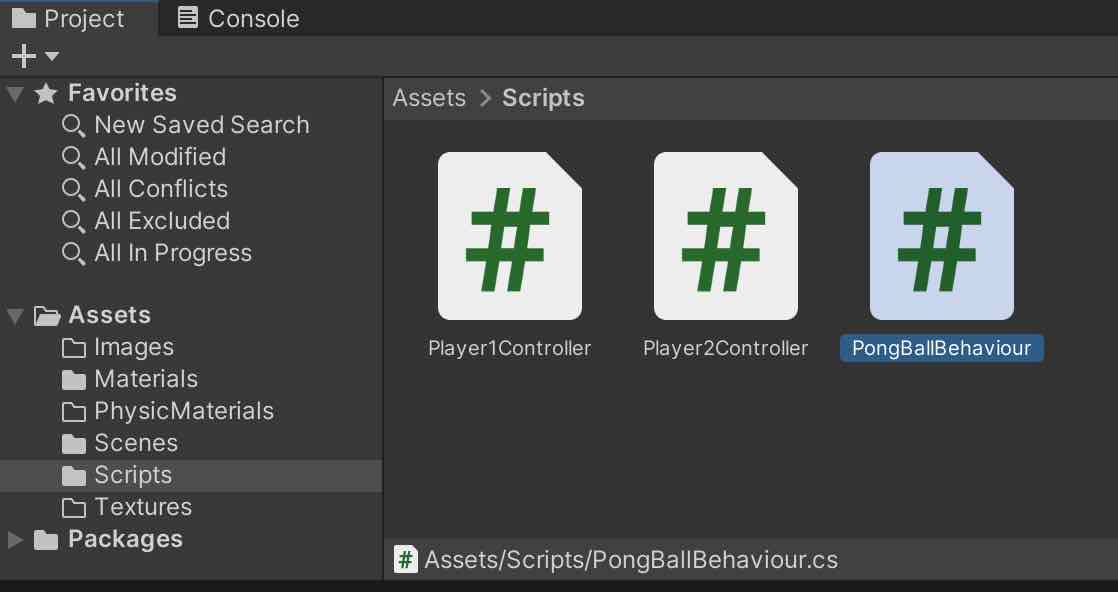Select the PhysicMaterials folder

pyautogui.click(x=183, y=411)
